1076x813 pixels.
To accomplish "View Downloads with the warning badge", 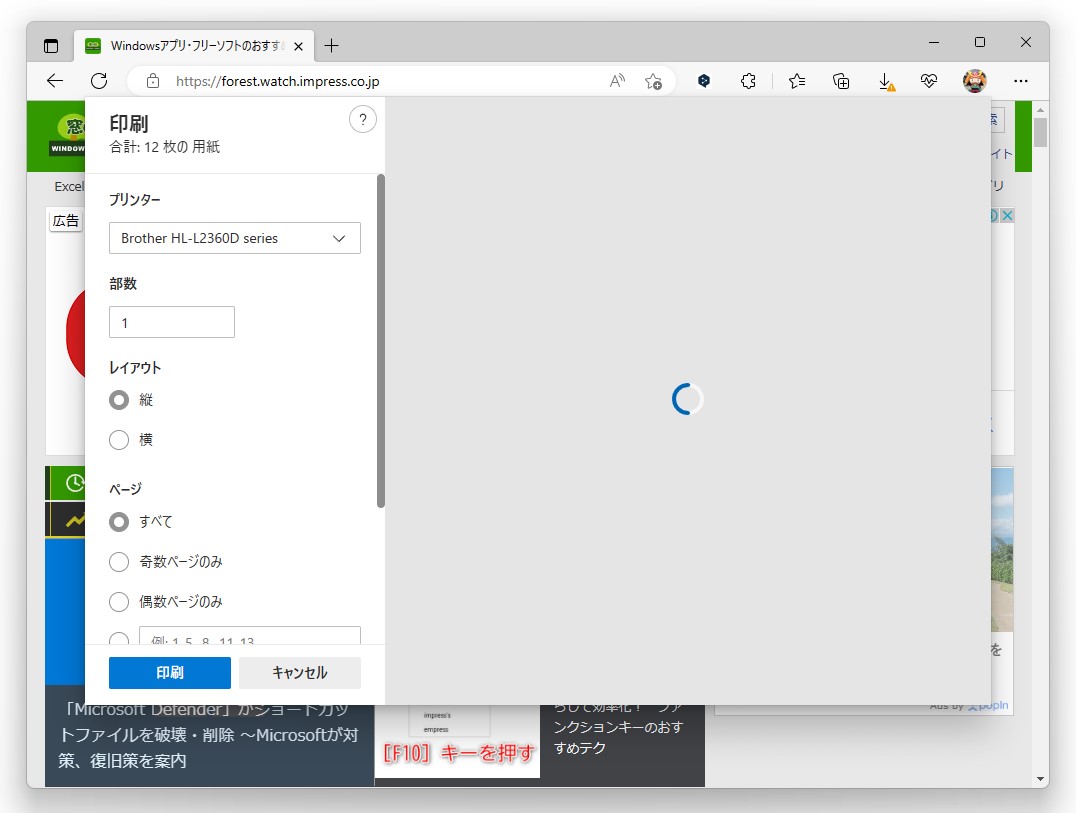I will click(886, 81).
